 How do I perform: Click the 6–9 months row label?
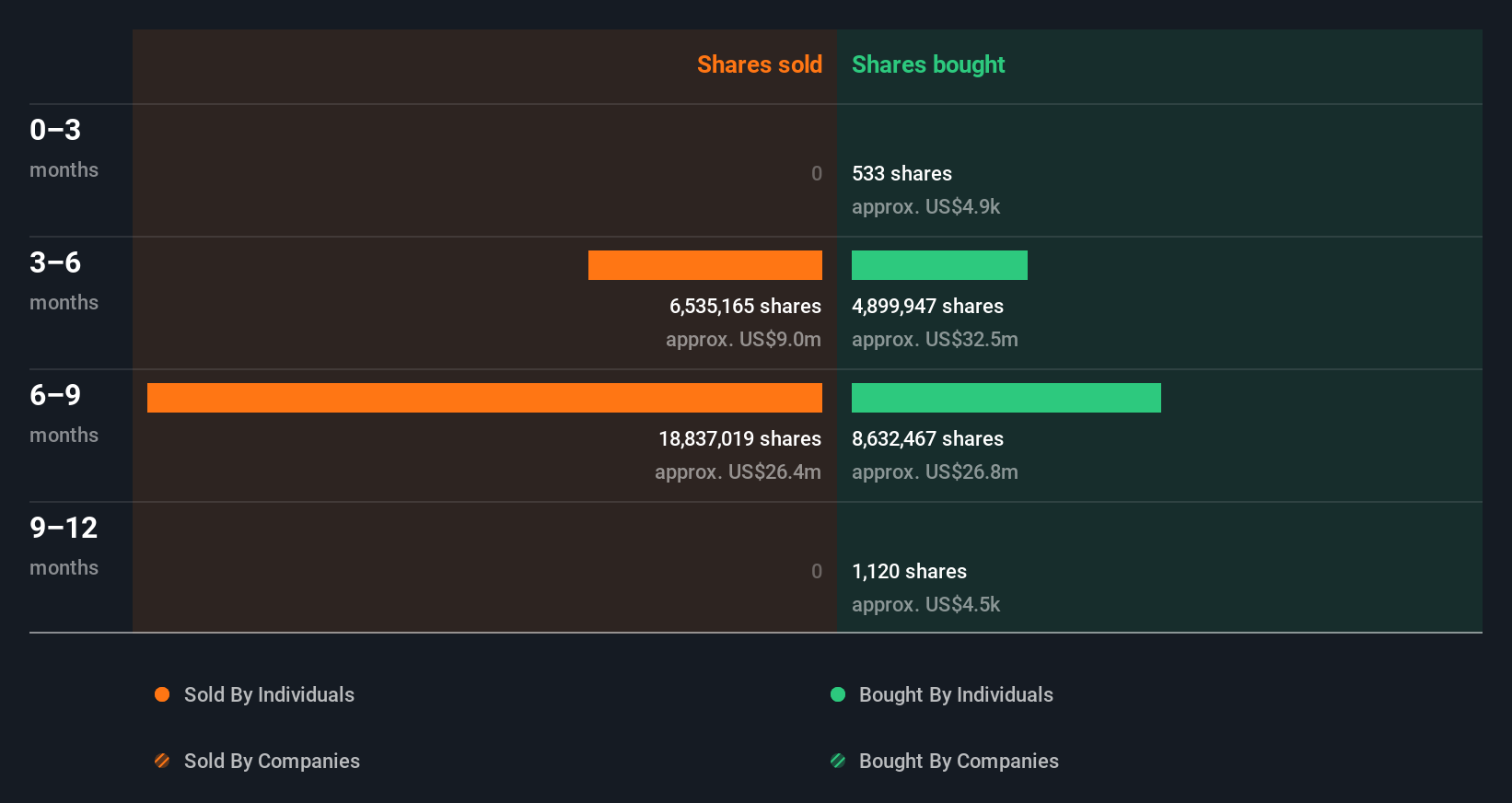(64, 413)
